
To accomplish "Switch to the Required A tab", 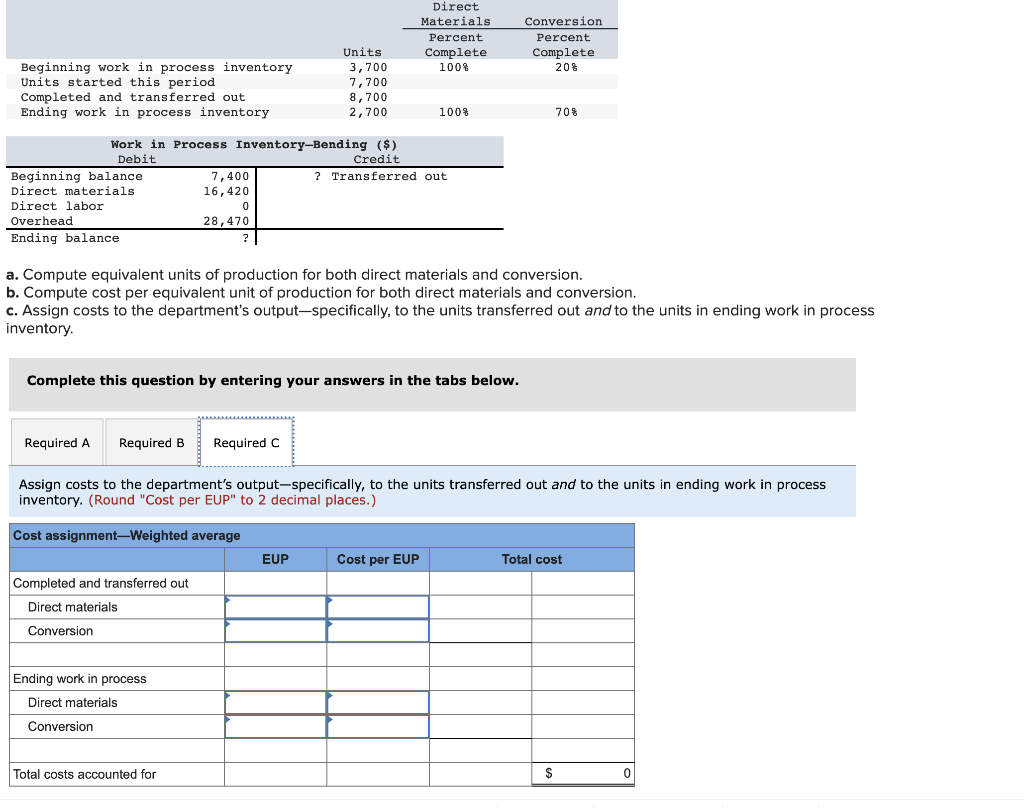I will [56, 442].
